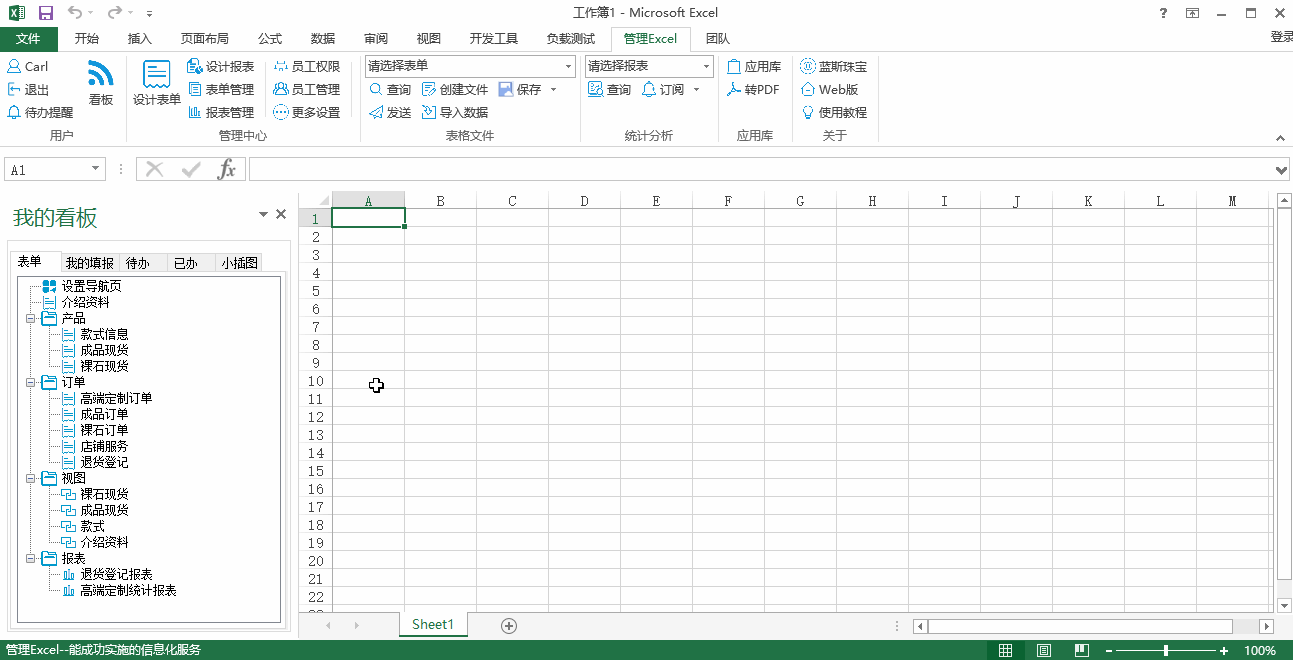Open 设置导航页 in the tree
Image resolution: width=1293 pixels, height=660 pixels.
point(82,286)
